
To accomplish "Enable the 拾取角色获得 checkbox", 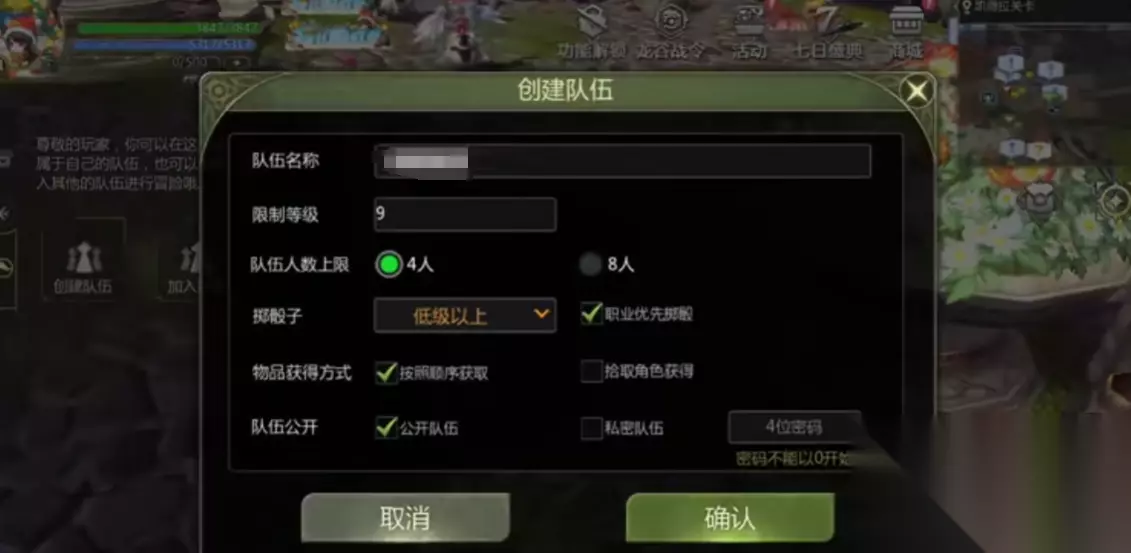I will [591, 371].
